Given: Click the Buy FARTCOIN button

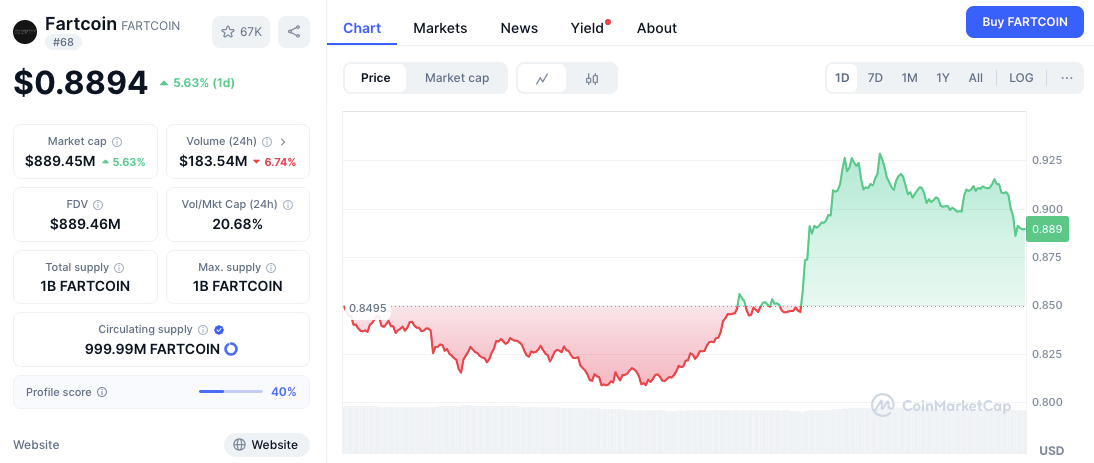Looking at the screenshot, I should (x=1024, y=21).
